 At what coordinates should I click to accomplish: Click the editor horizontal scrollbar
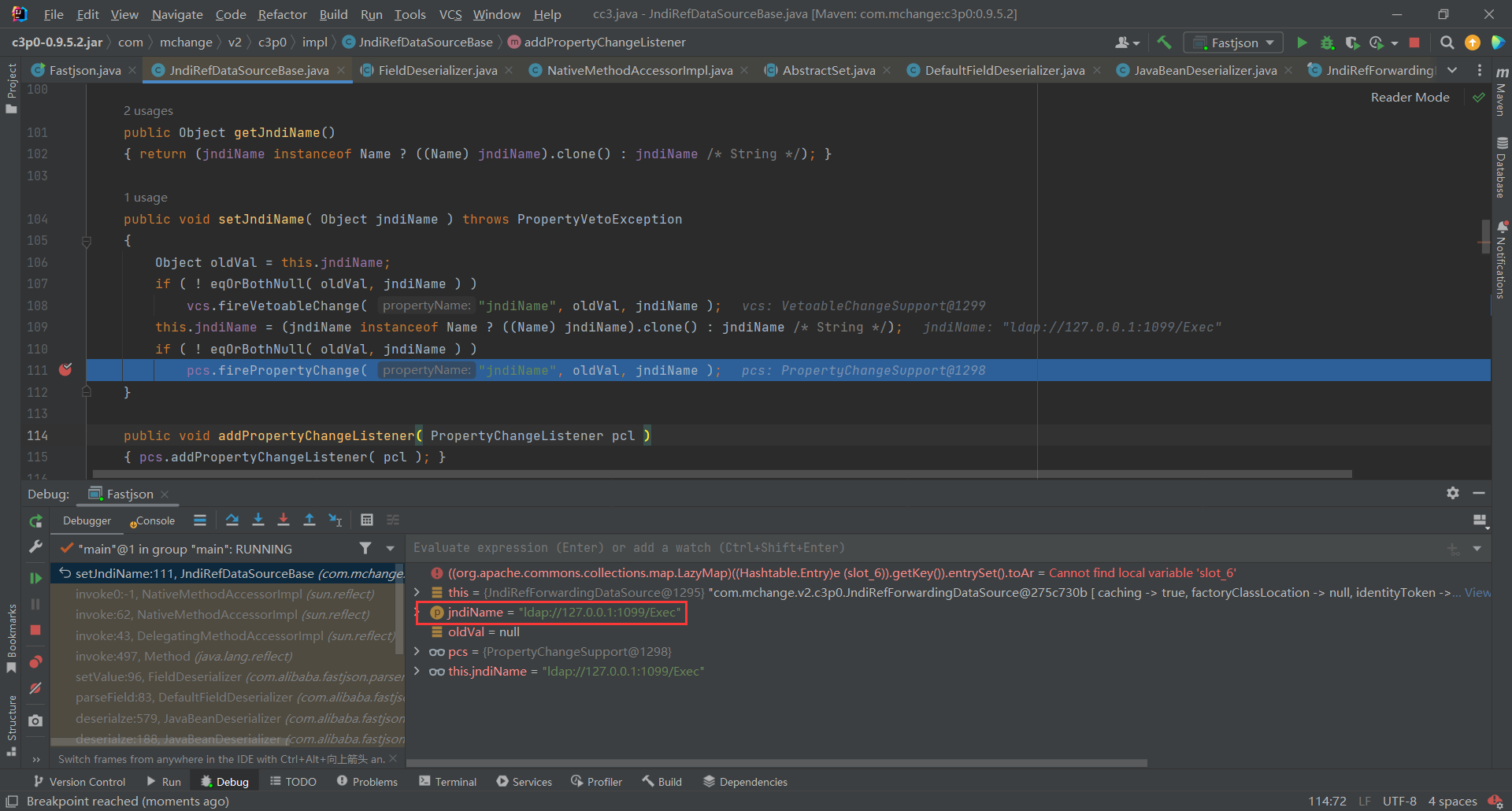pyautogui.click(x=722, y=474)
